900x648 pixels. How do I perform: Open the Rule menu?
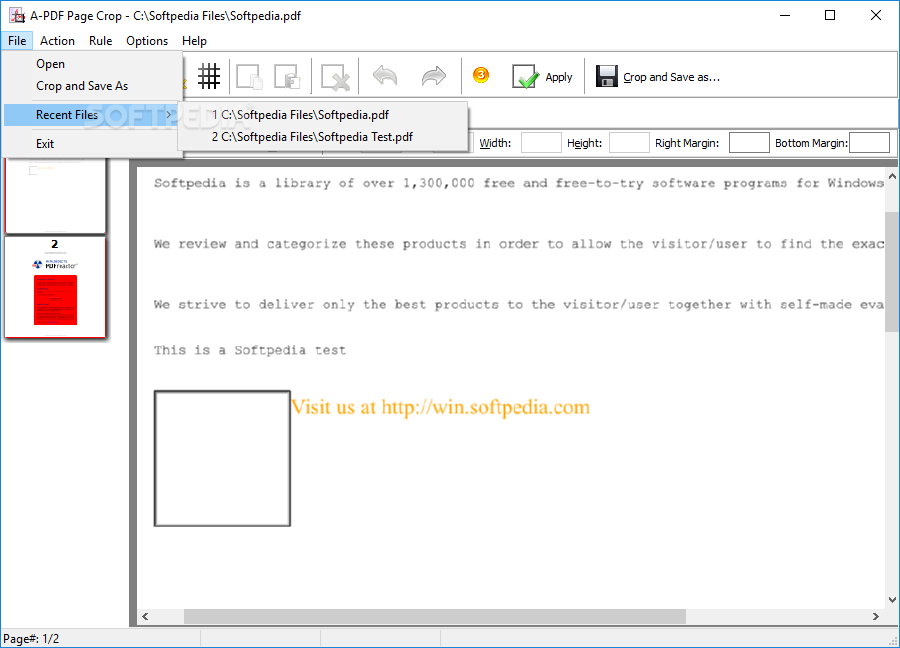coord(100,41)
